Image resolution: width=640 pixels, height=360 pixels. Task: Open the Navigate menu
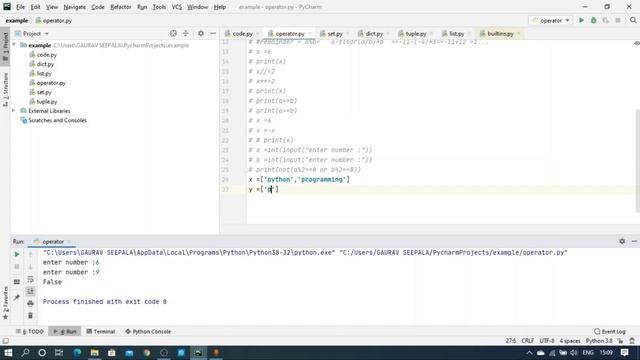click(75, 7)
